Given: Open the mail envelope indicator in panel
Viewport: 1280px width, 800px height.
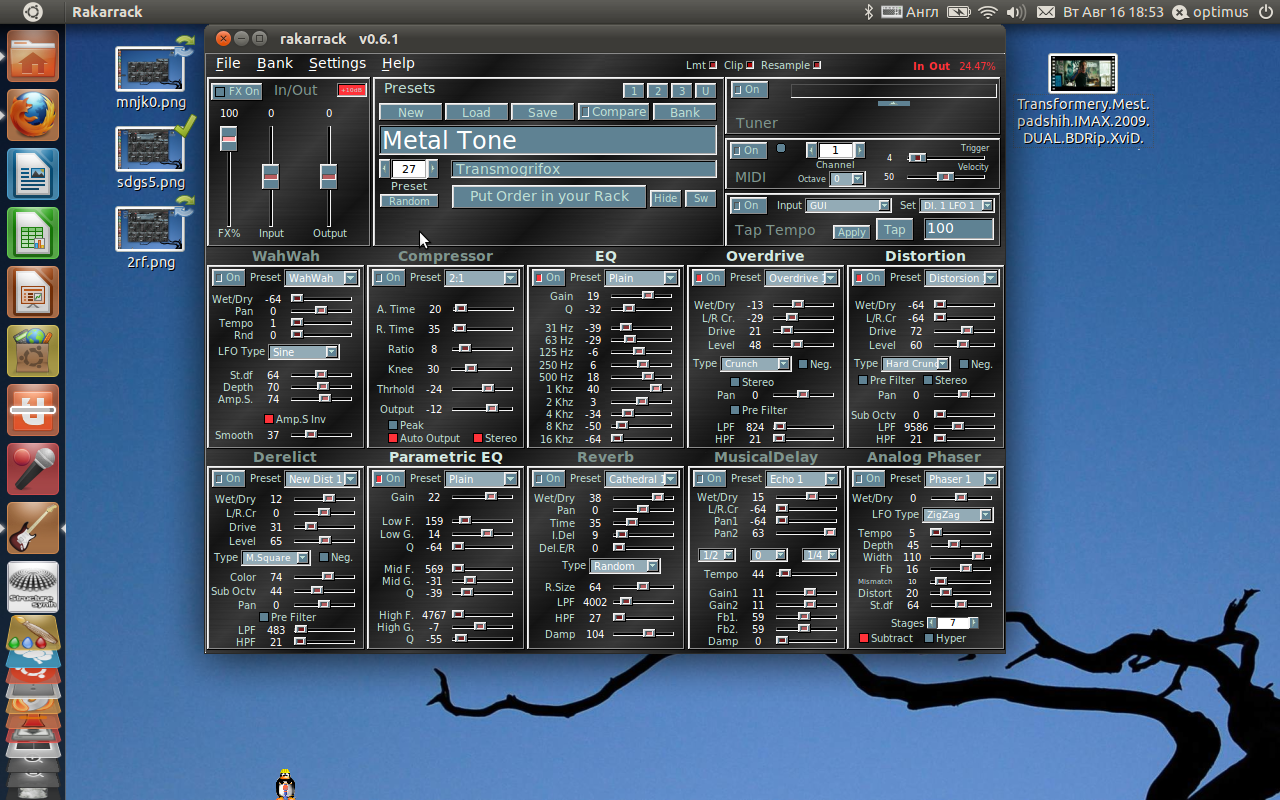Looking at the screenshot, I should pos(1045,12).
